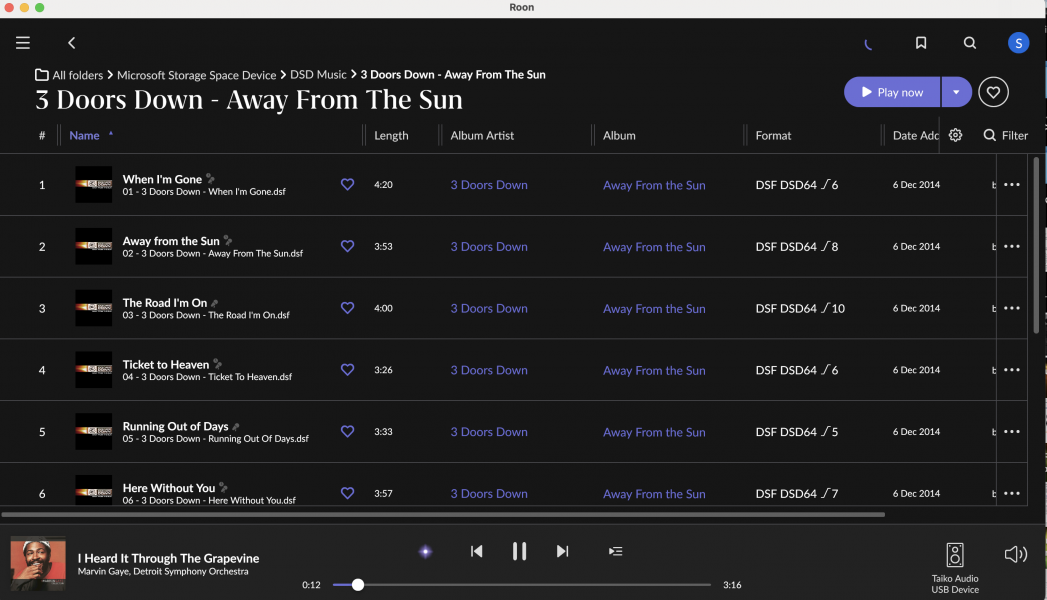Sort by the # column header
The height and width of the screenshot is (600, 1047).
pos(42,135)
